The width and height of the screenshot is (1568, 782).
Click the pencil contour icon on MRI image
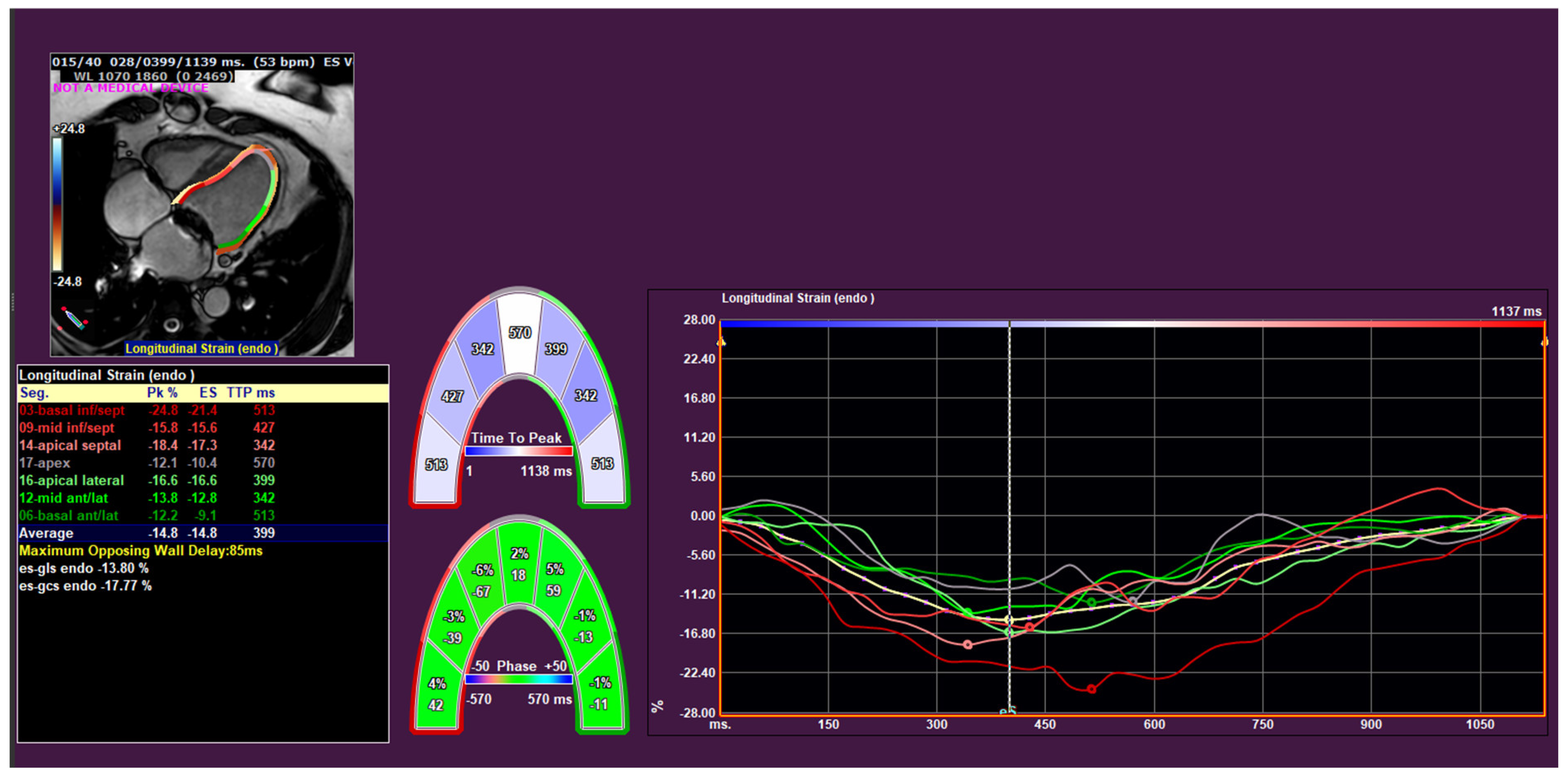(x=74, y=319)
